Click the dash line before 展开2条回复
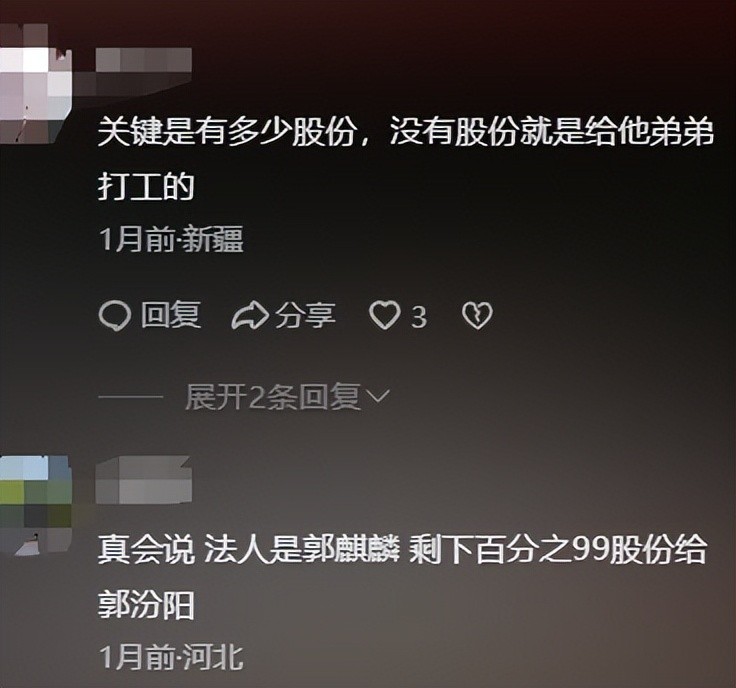736x688 pixels. (130, 397)
